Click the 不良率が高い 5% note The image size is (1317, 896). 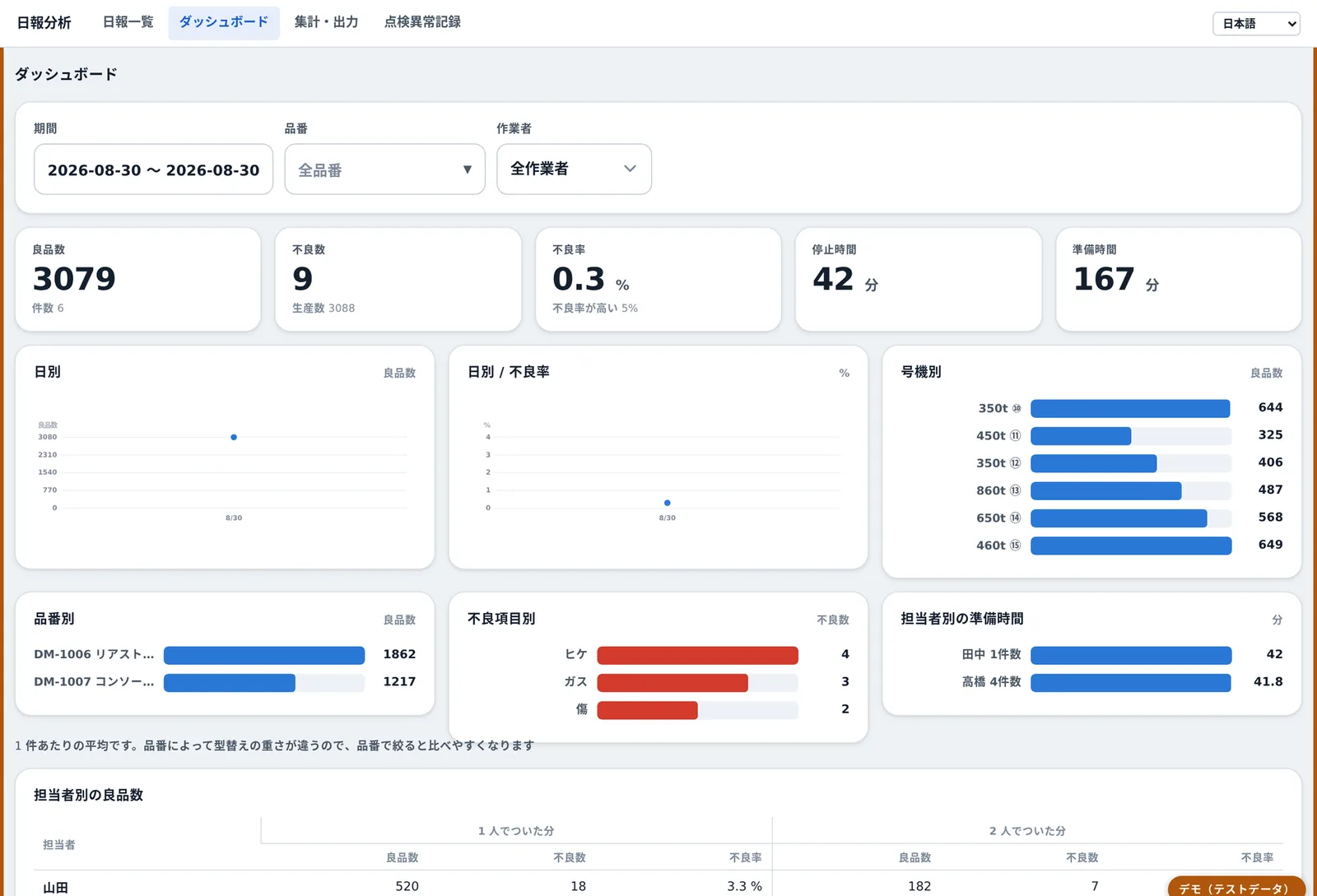pos(595,308)
